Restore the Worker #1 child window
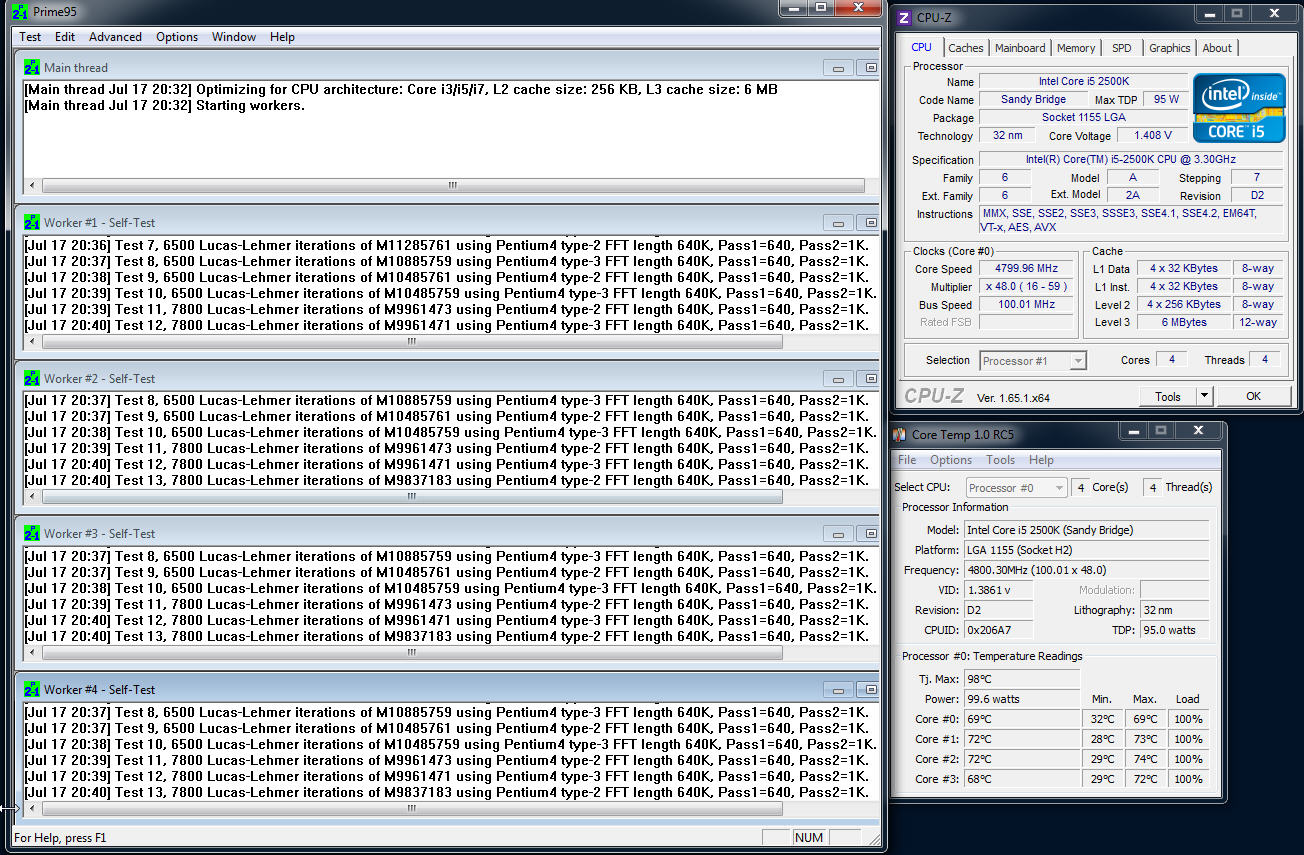Screen dimensions: 1304x855 [870, 223]
